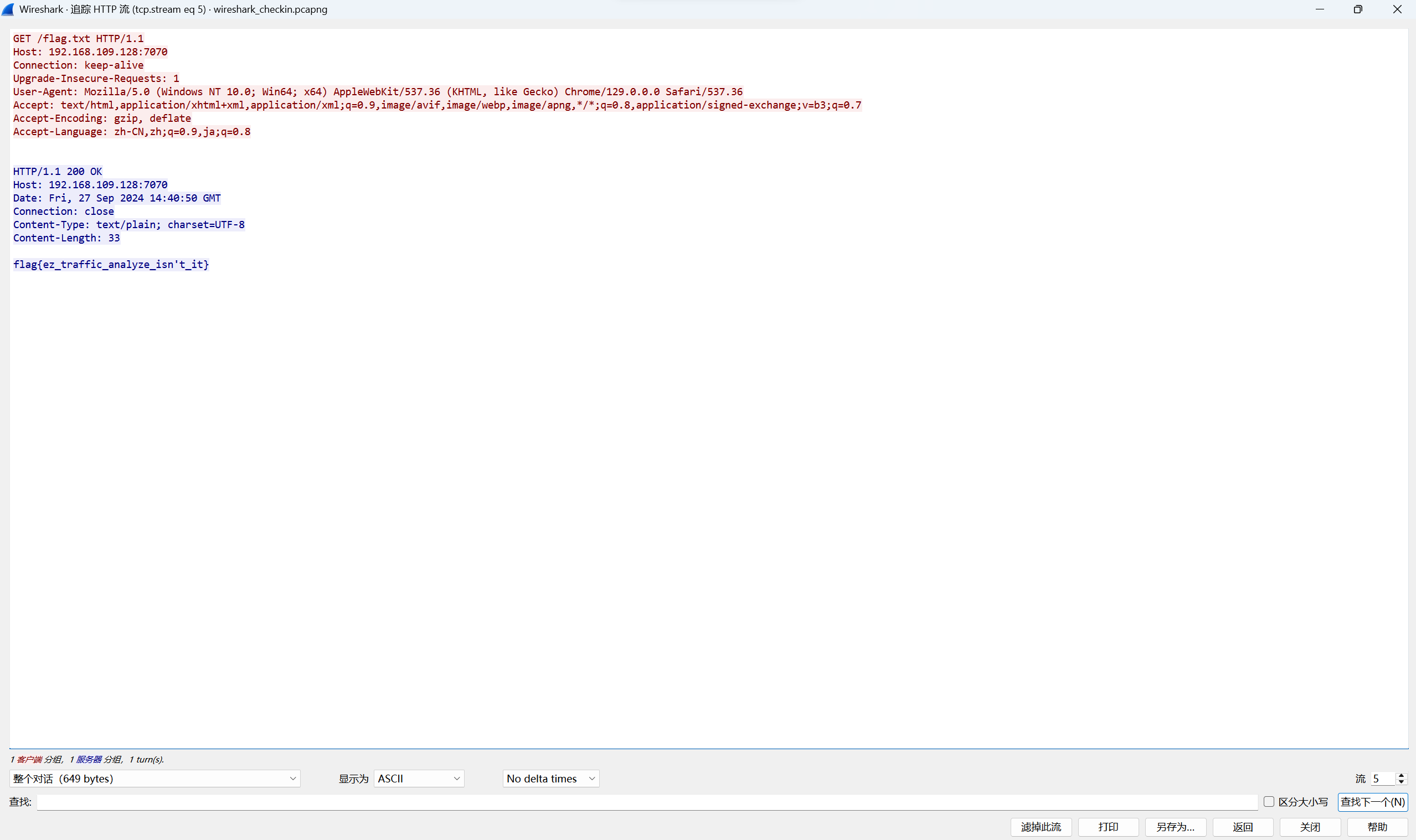This screenshot has width=1416, height=840.
Task: Decrement the stream number with the down arrow
Action: (x=1401, y=782)
